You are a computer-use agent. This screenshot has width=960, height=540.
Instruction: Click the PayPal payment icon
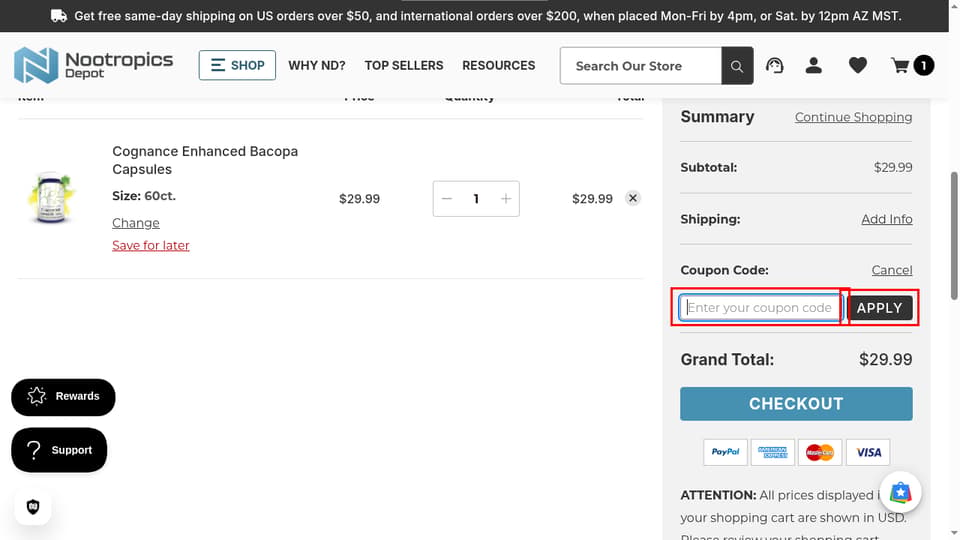pyautogui.click(x=726, y=452)
